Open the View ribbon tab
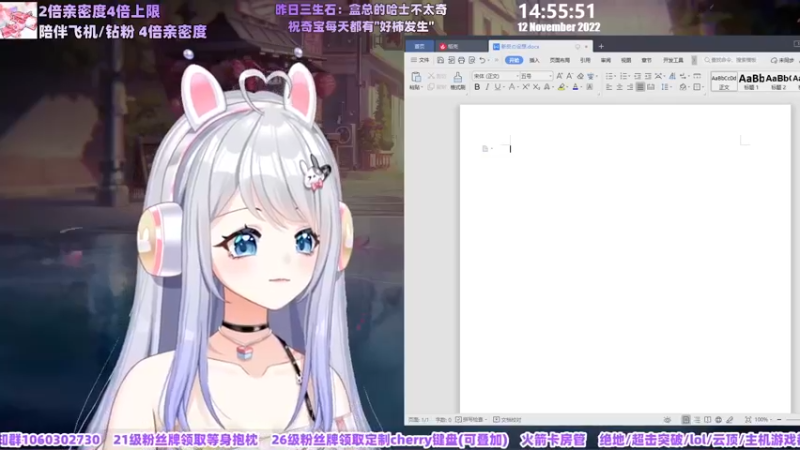This screenshot has height=450, width=800. coord(626,60)
